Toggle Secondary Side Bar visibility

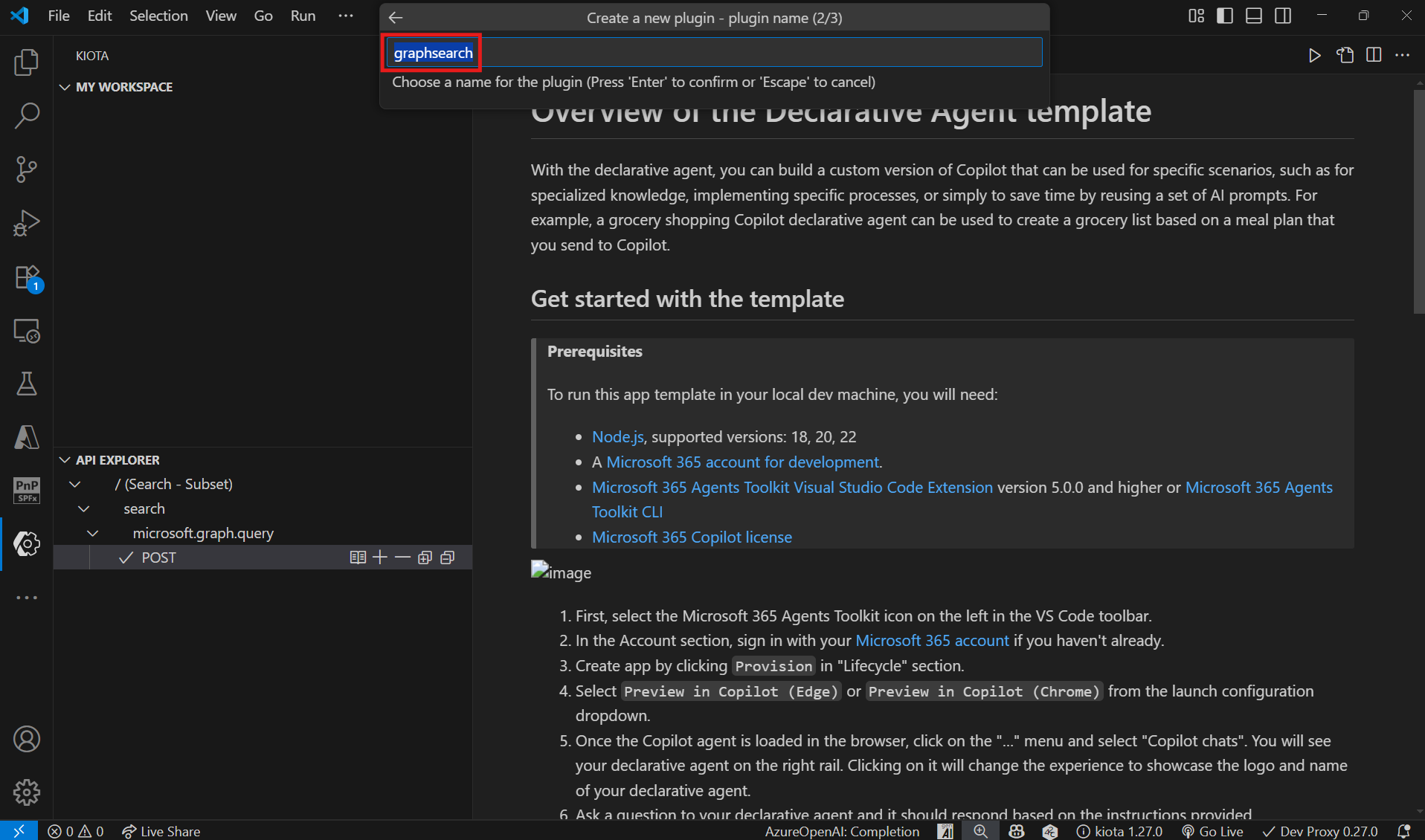tap(1283, 16)
